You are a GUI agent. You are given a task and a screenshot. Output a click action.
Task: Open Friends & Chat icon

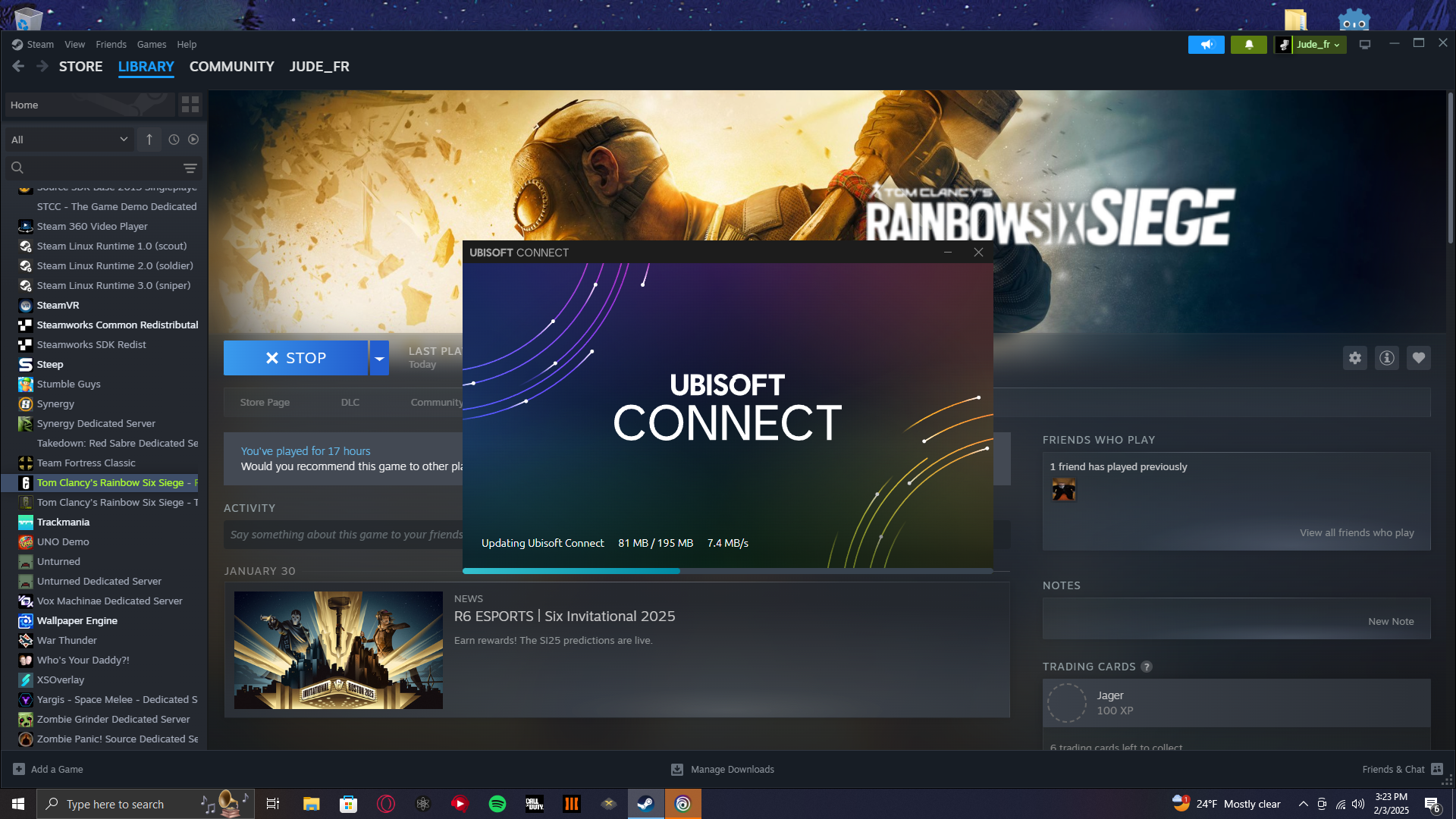tap(1437, 769)
